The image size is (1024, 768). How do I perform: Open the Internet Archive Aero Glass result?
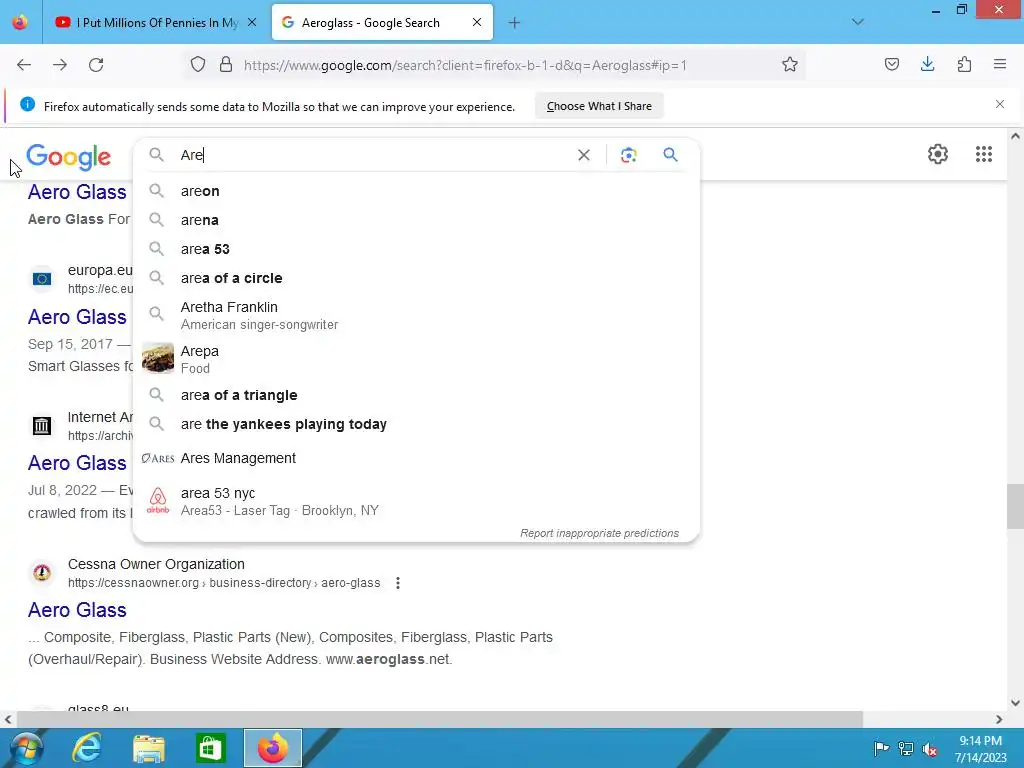point(77,463)
